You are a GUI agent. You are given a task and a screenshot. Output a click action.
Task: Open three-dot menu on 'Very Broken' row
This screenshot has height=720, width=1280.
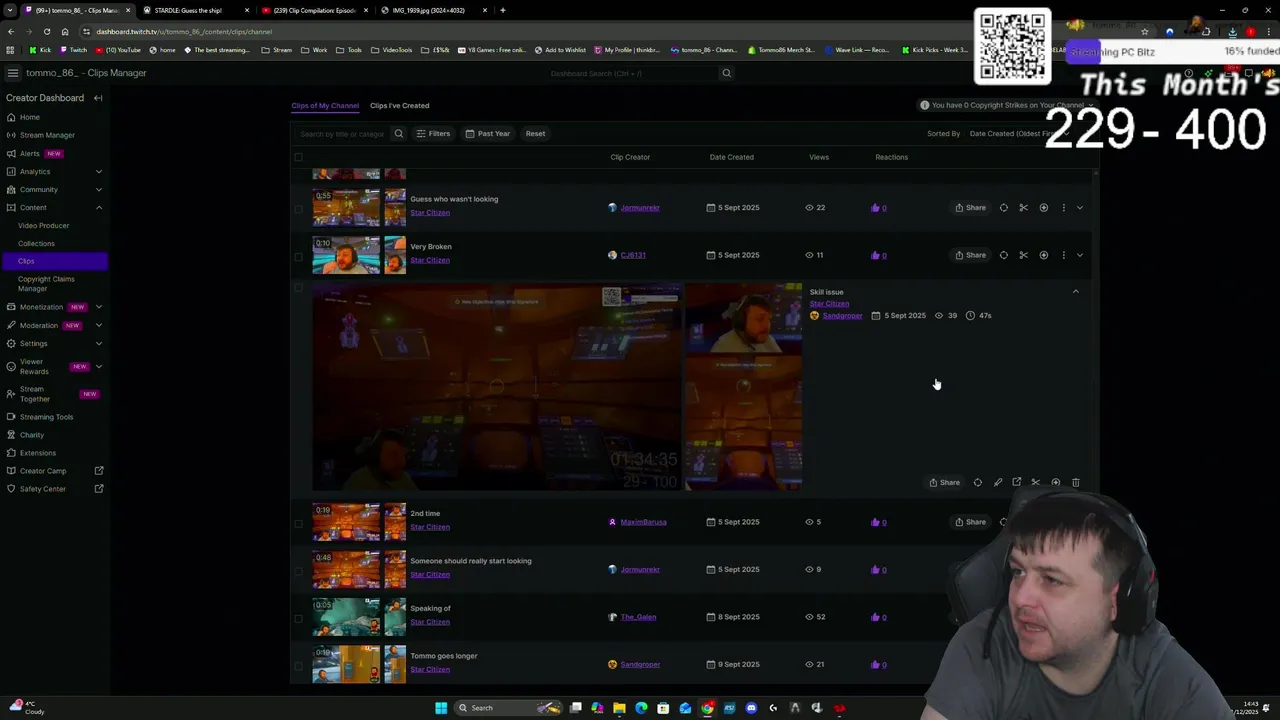pos(1063,255)
